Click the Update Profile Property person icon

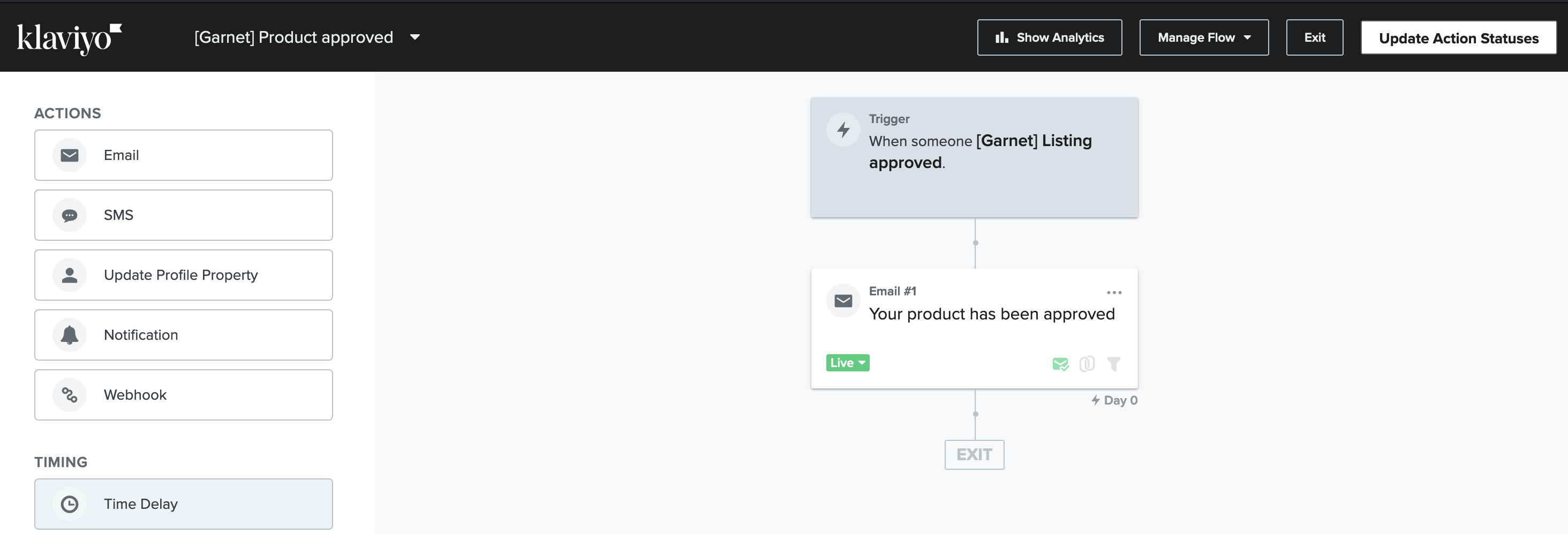click(x=70, y=275)
